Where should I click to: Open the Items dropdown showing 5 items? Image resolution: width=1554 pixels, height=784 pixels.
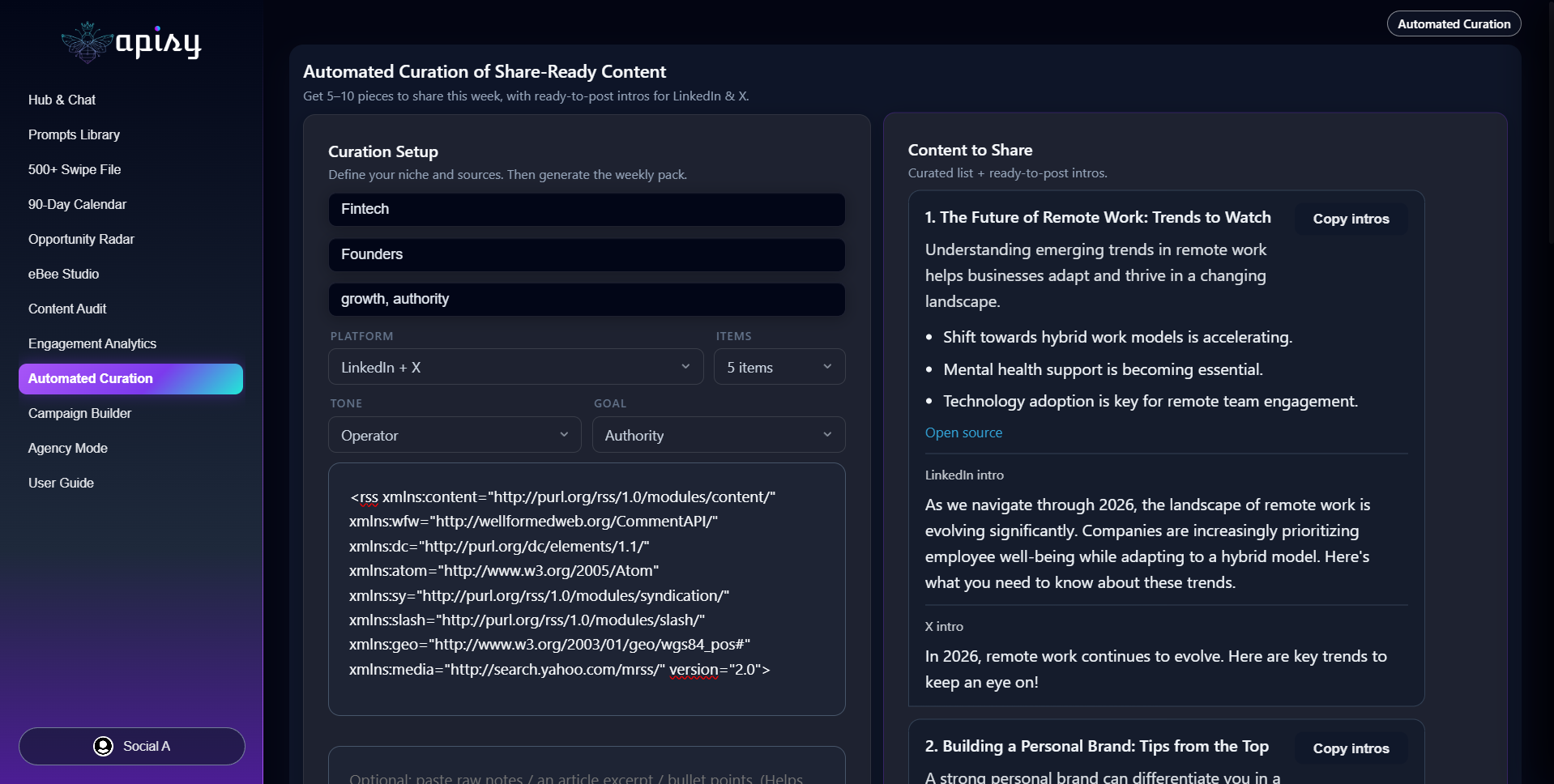(779, 367)
